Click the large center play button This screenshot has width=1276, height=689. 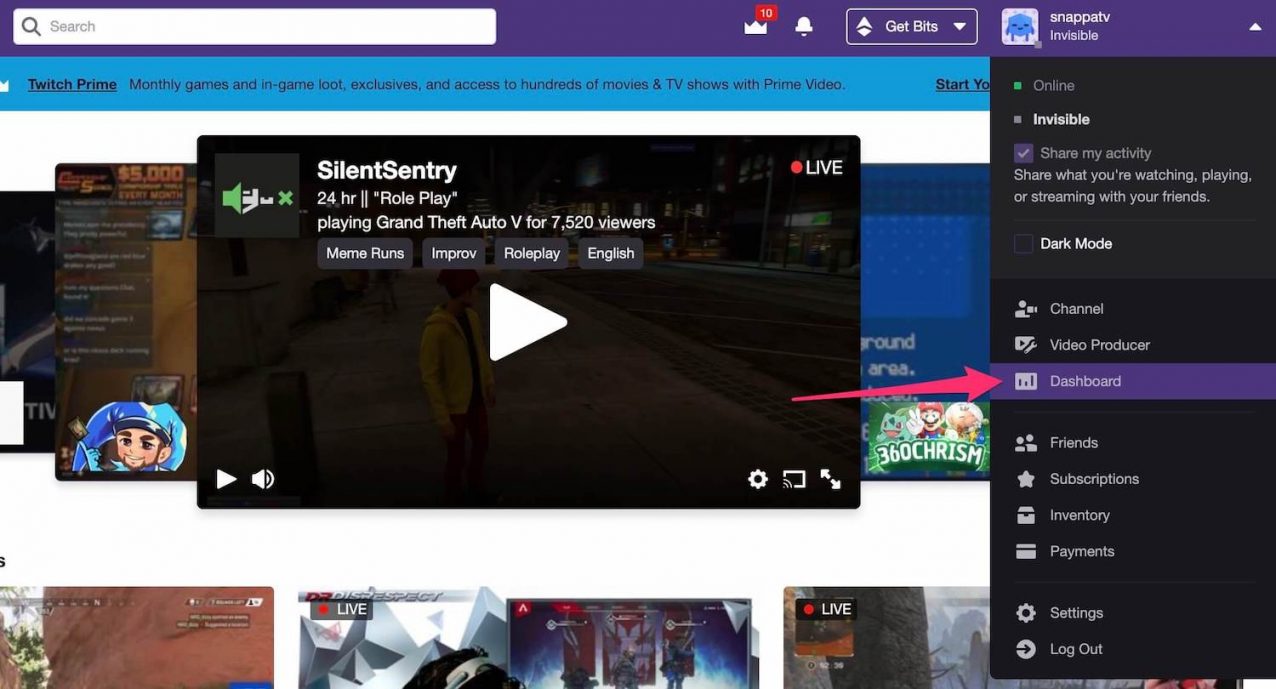528,322
